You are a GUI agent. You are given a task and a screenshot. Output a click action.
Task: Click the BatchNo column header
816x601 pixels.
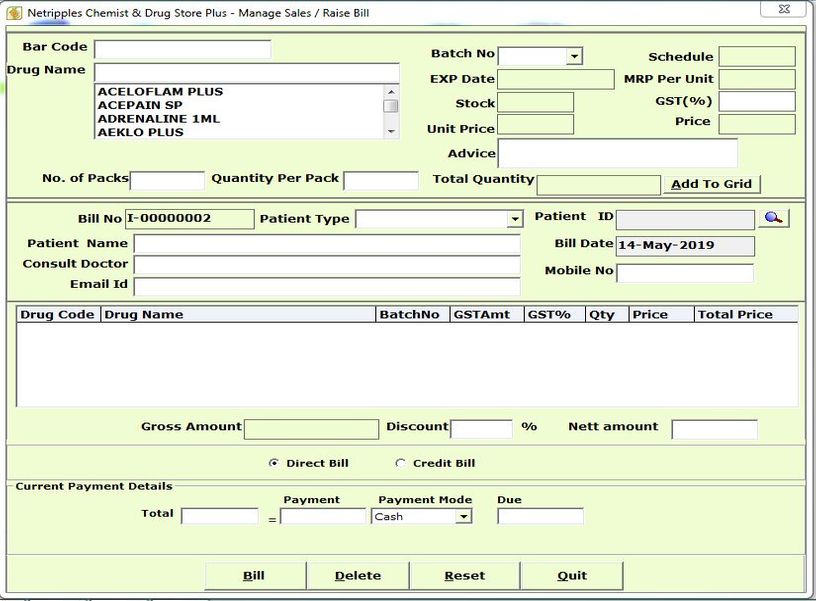coord(413,314)
